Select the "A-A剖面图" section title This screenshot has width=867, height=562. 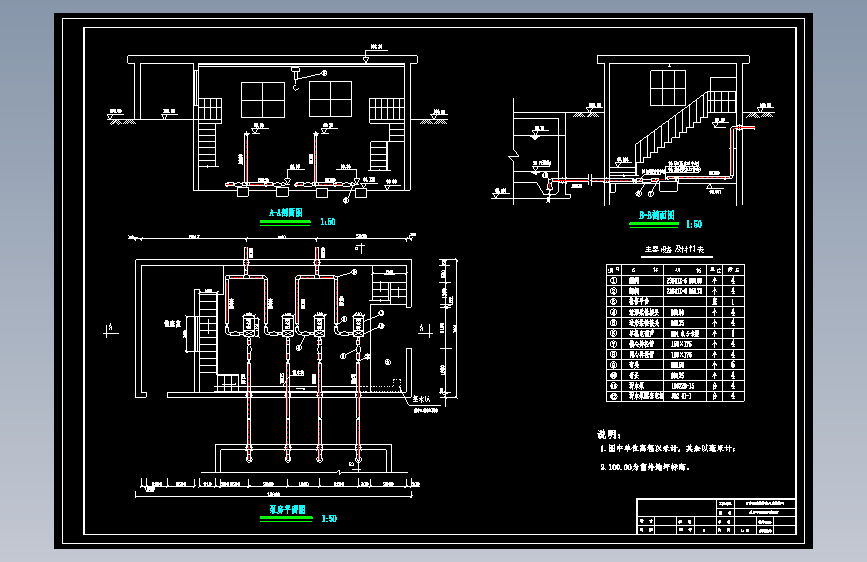click(x=285, y=212)
